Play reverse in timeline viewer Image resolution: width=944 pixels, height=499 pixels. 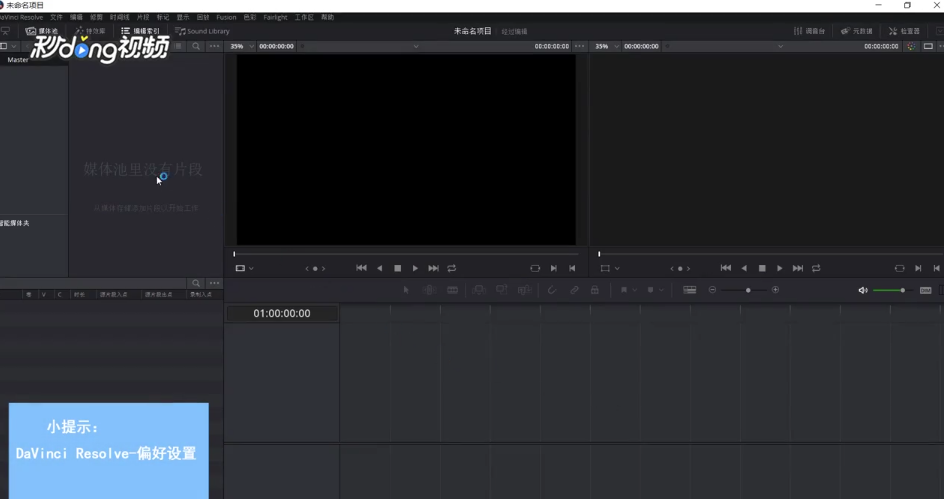click(744, 268)
